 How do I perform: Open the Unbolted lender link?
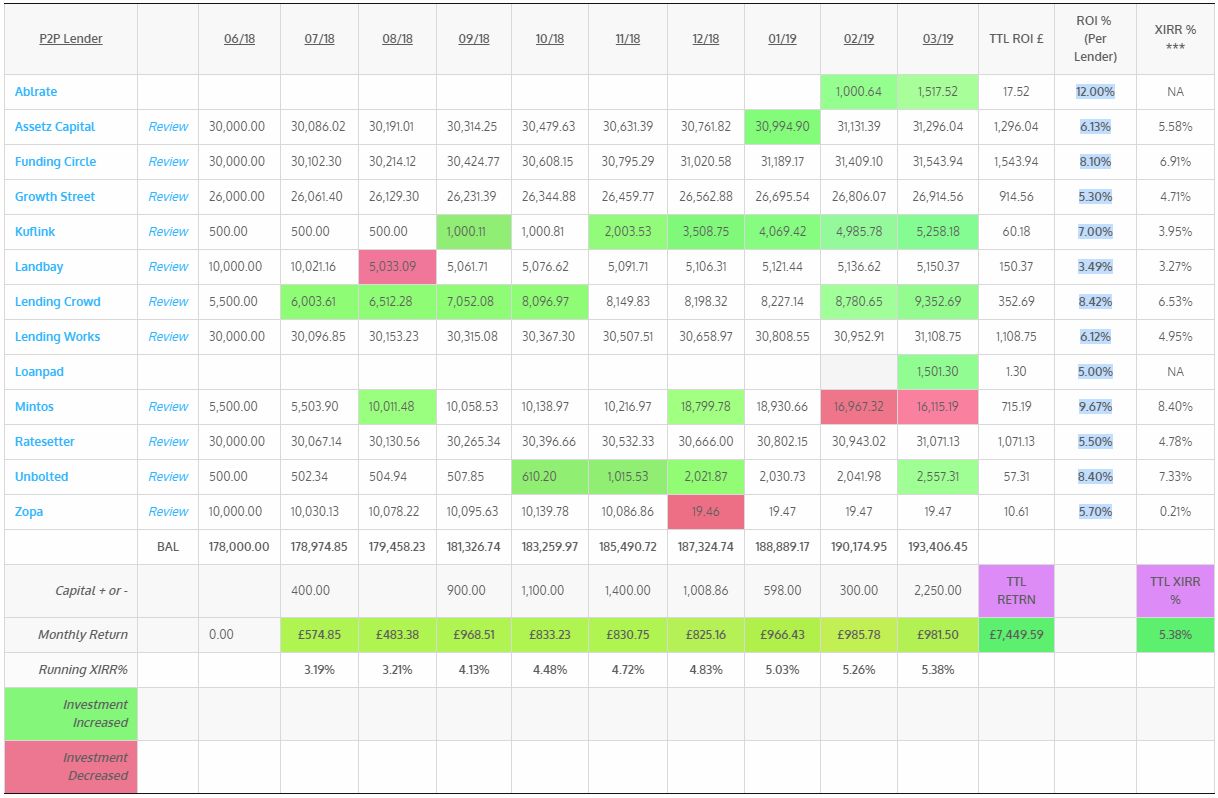[x=42, y=477]
